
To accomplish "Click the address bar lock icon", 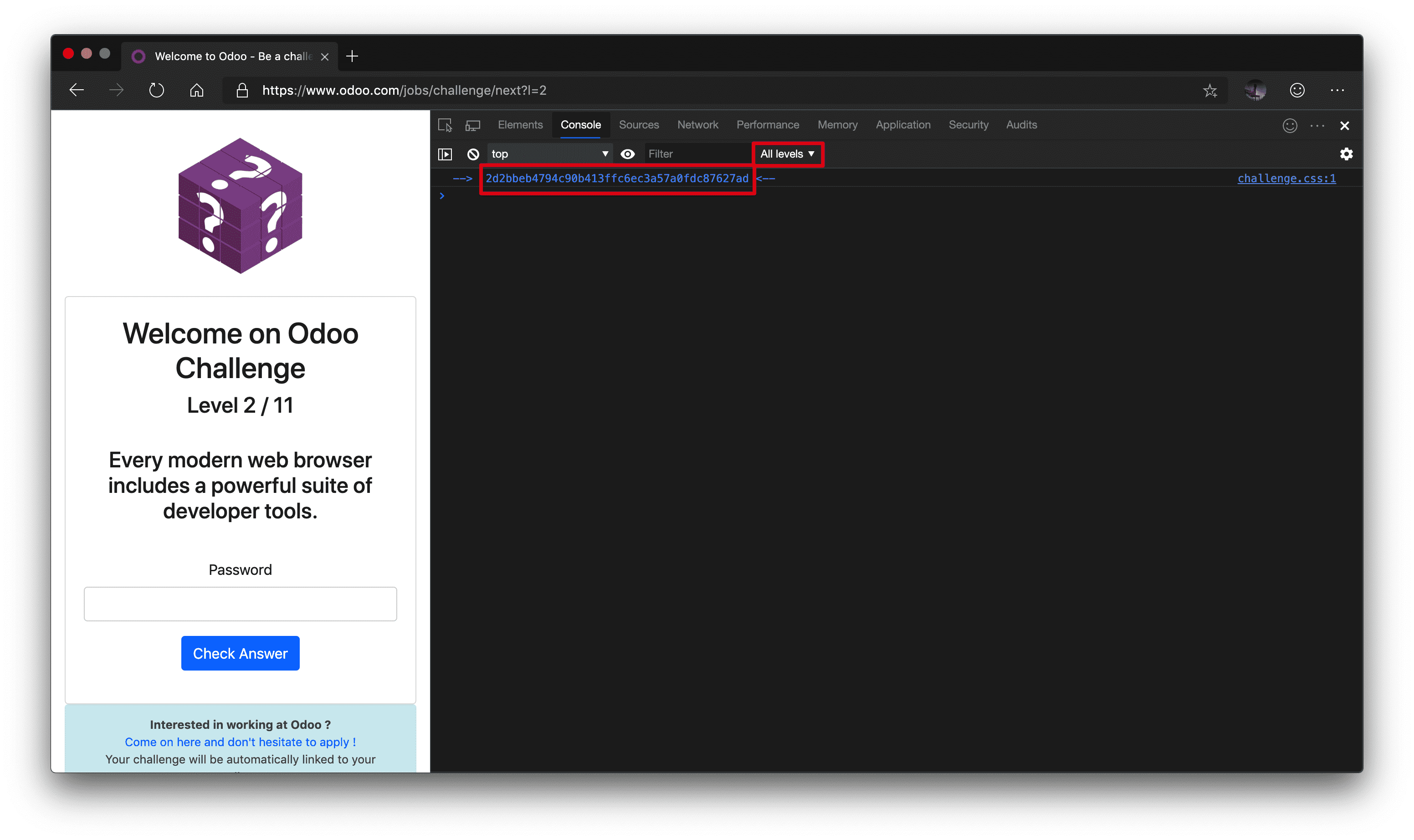I will [x=242, y=90].
